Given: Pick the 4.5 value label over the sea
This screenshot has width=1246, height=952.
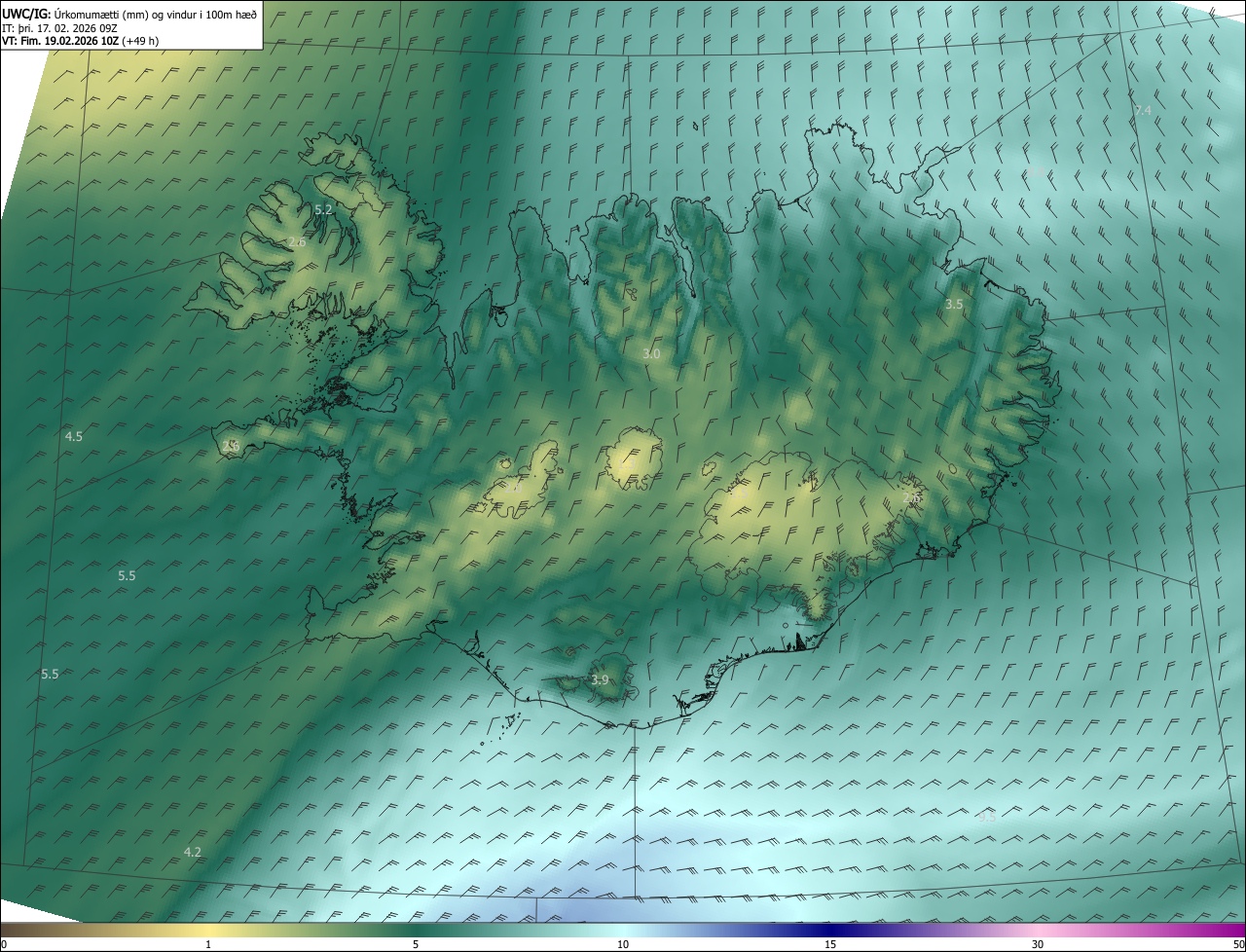Looking at the screenshot, I should (74, 436).
